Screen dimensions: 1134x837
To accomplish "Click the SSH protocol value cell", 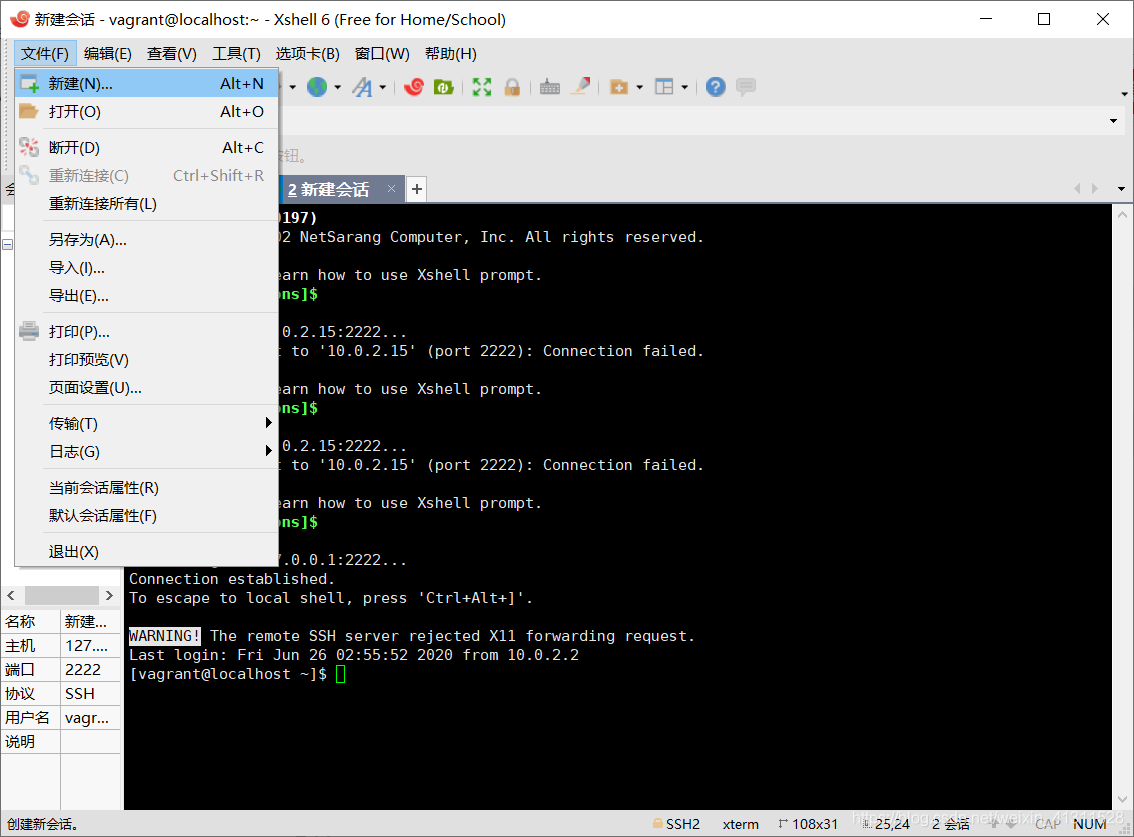I will [x=90, y=693].
